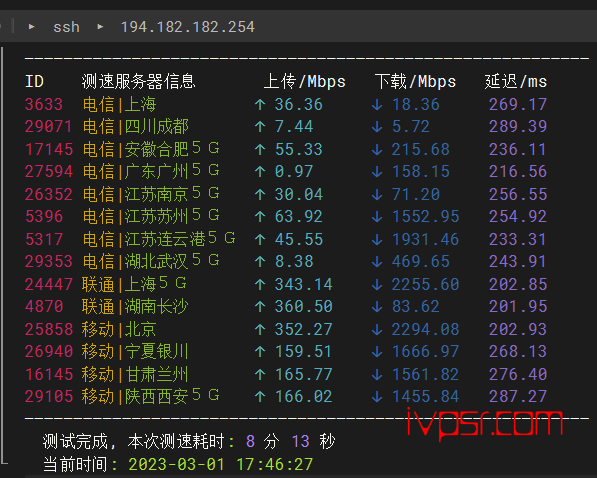The image size is (597, 478).
Task: Click the ssh breadcrumb segment
Action: coord(66,27)
